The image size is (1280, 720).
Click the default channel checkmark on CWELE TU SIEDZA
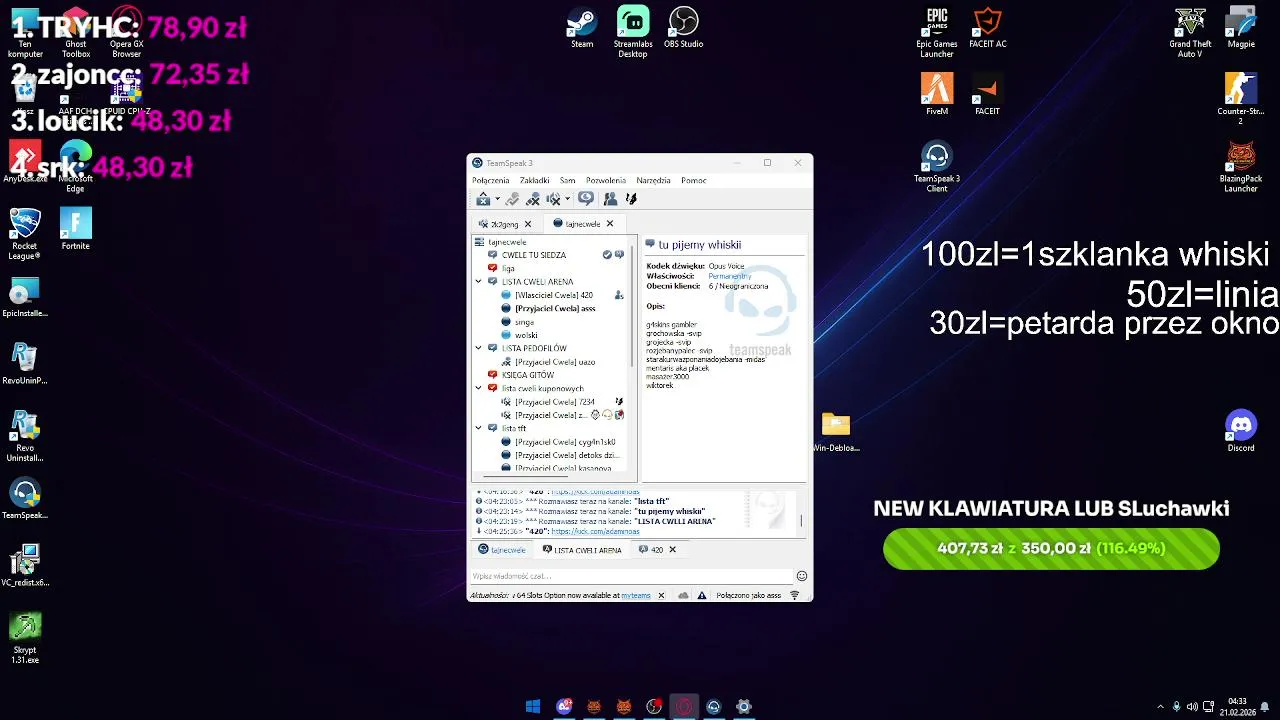(607, 255)
